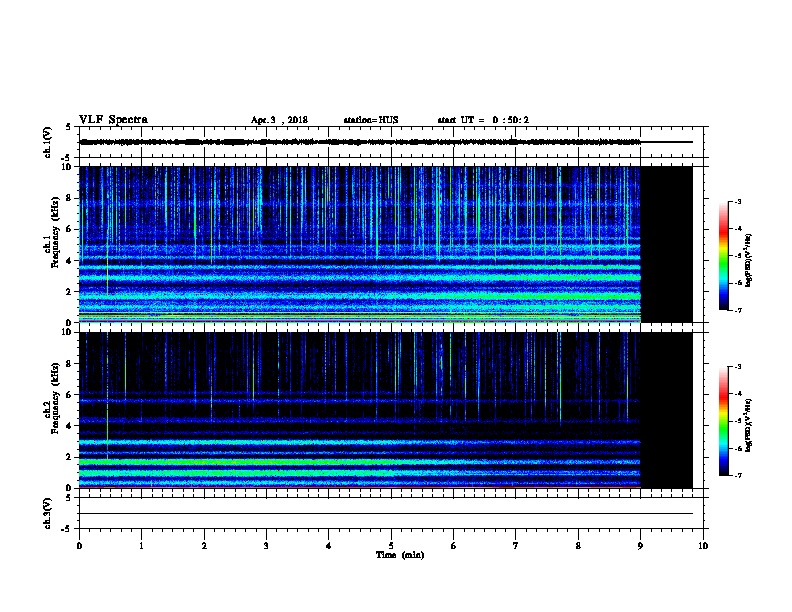The height and width of the screenshot is (612, 792).
Task: Click the "VLF Spectra" title text
Action: (x=113, y=120)
